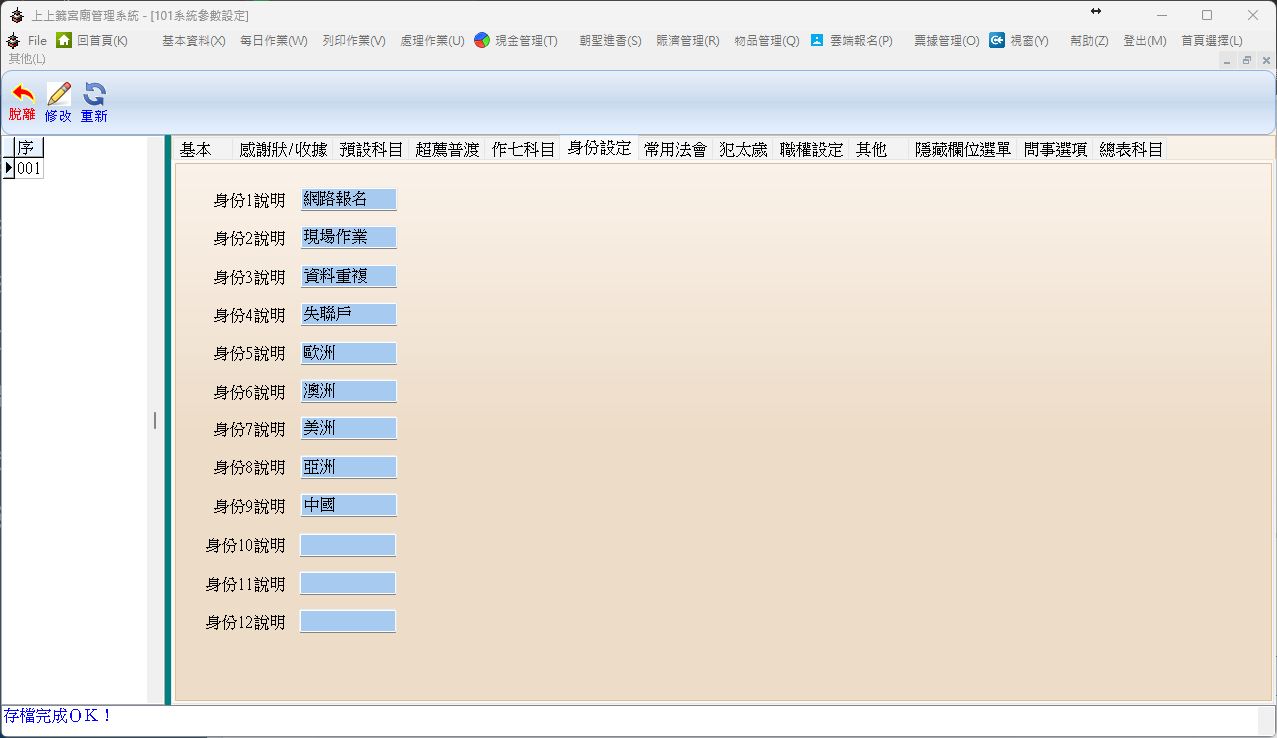Open the 感謝狀/收據 tab
This screenshot has width=1277, height=738.
282,150
